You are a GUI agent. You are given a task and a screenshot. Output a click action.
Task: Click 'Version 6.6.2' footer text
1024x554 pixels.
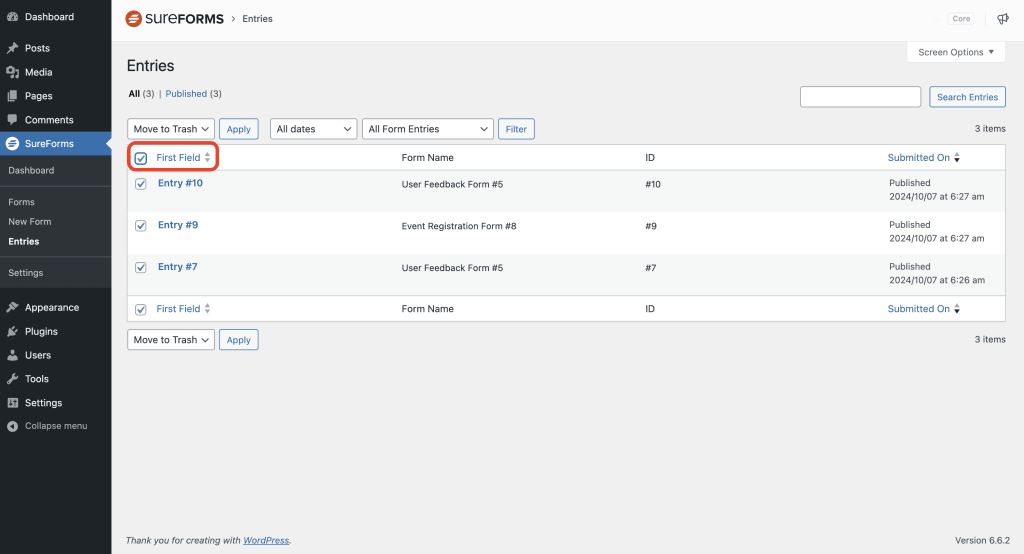coord(982,540)
